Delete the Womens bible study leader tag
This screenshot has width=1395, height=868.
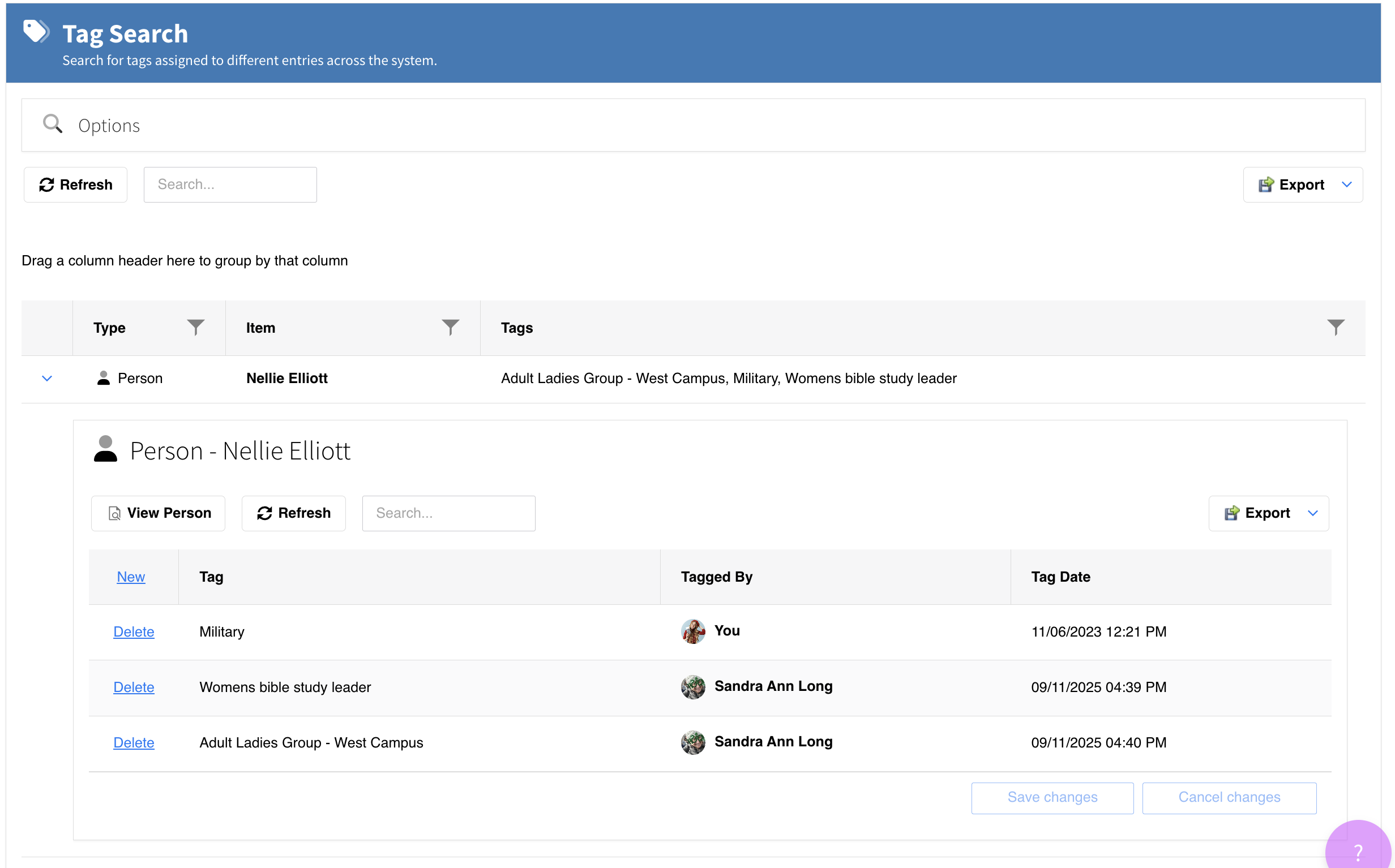[134, 686]
